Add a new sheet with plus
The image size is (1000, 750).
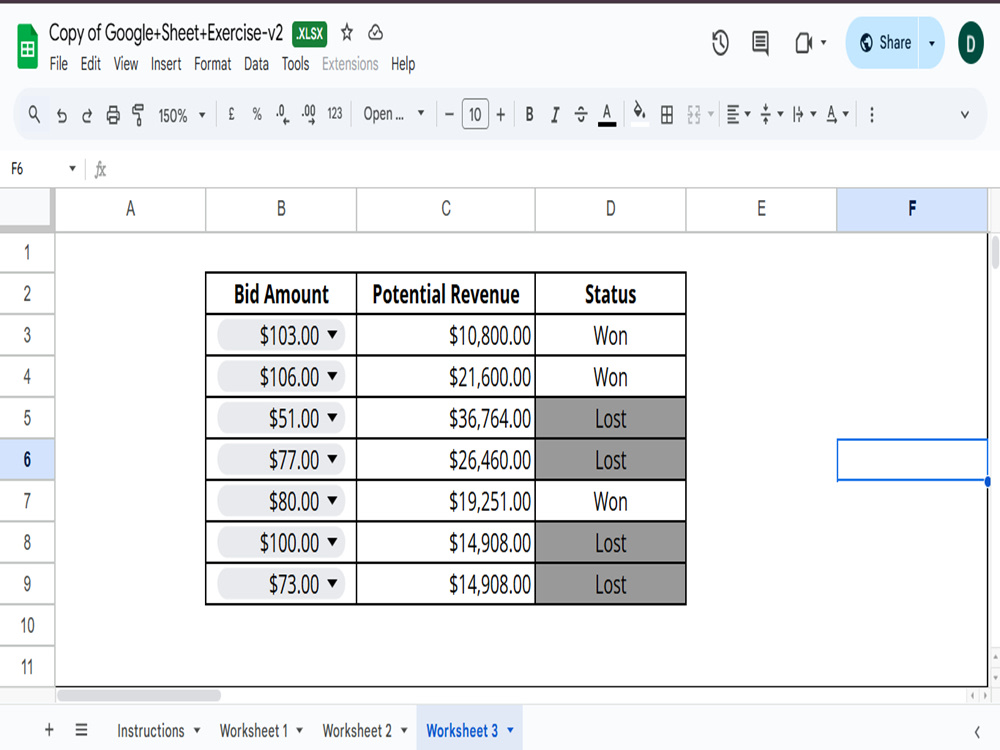[49, 730]
